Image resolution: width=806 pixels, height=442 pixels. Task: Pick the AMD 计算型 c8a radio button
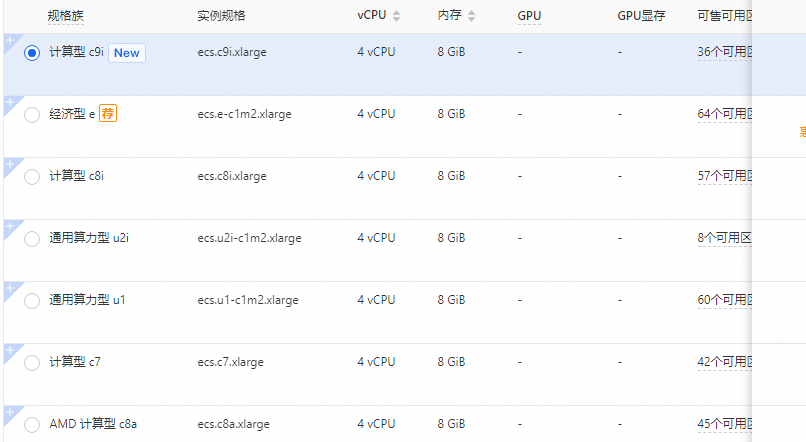click(x=32, y=425)
